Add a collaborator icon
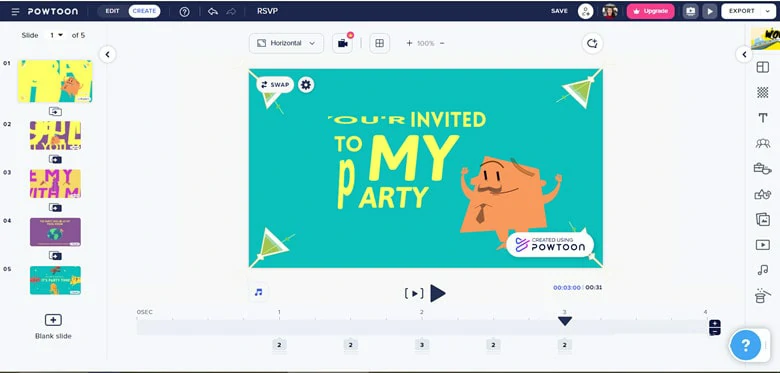The width and height of the screenshot is (780, 373). pos(585,11)
